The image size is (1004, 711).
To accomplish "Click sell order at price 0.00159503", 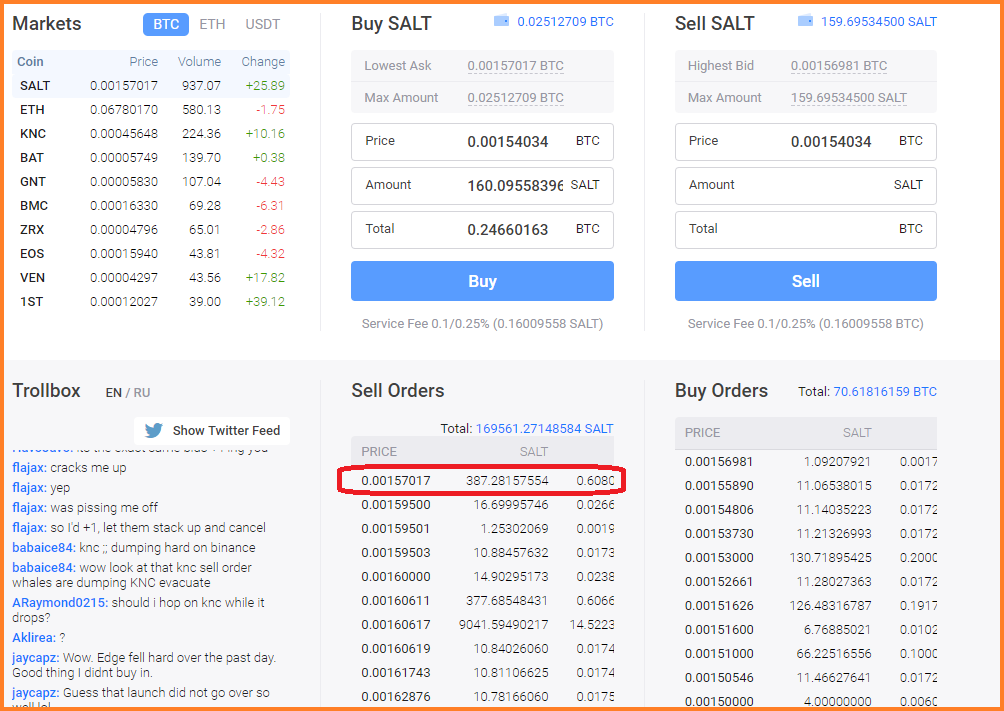I will pyautogui.click(x=482, y=553).
